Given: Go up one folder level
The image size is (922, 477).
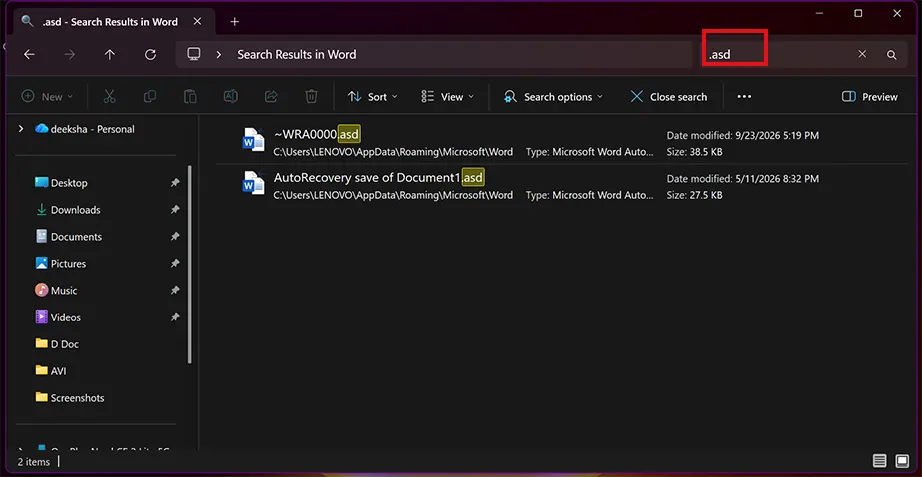Looking at the screenshot, I should (109, 54).
